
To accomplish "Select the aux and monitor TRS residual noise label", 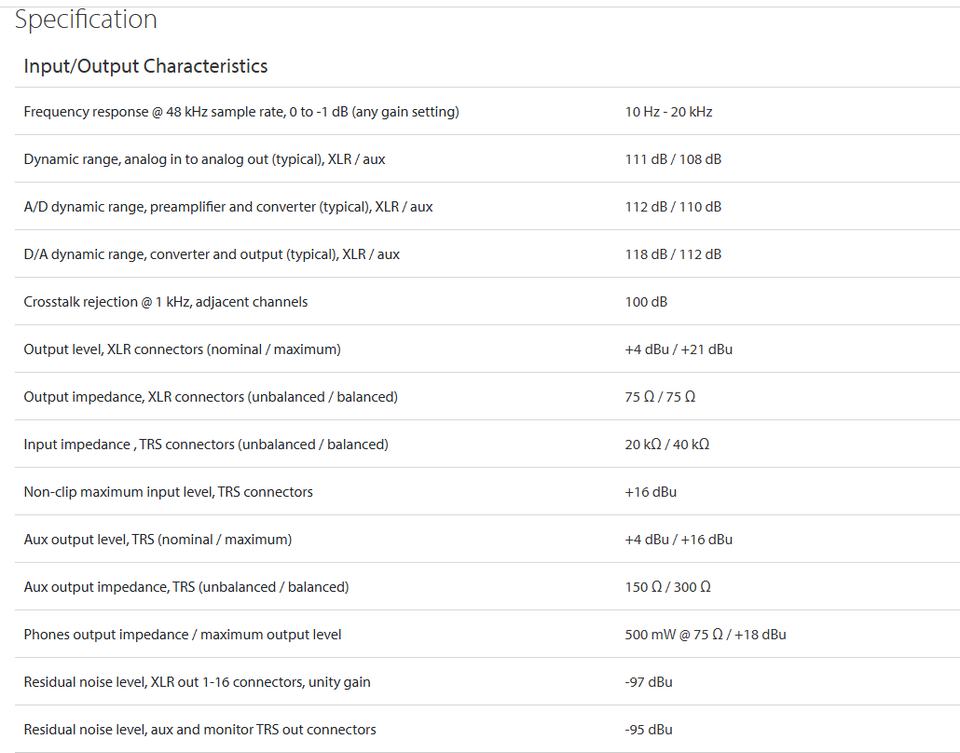I will pos(200,730).
